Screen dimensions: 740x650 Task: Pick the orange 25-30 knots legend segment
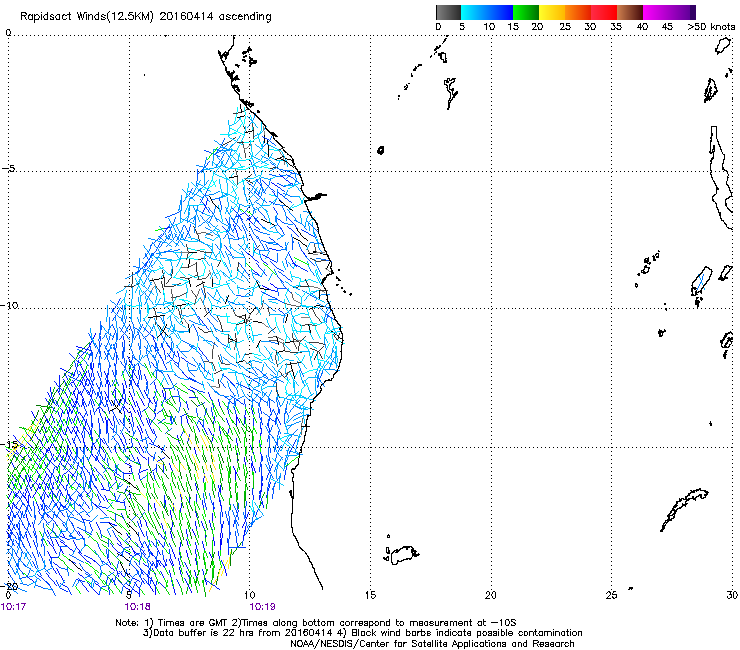(578, 12)
